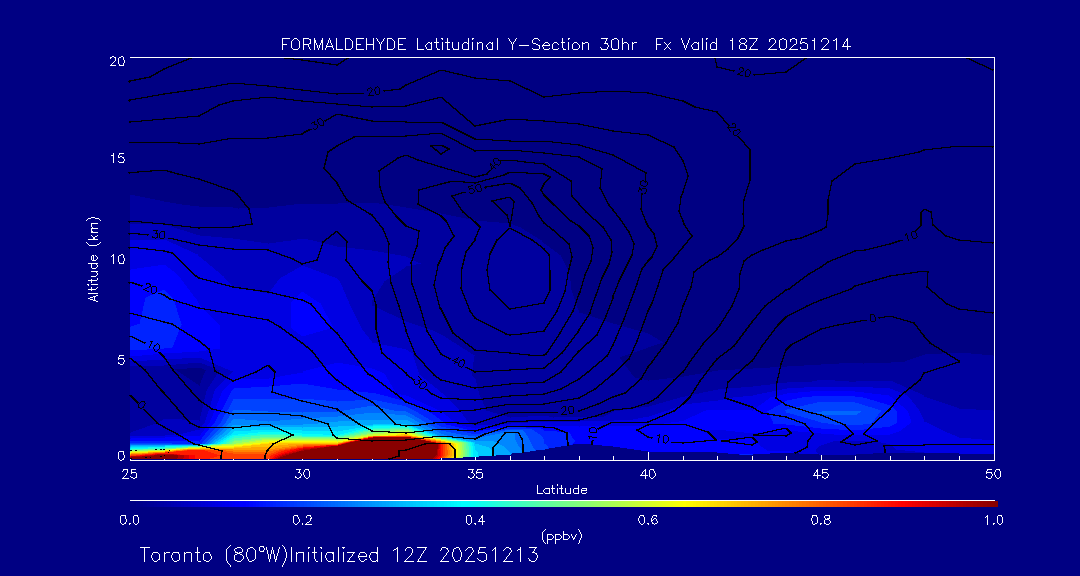Image resolution: width=1080 pixels, height=576 pixels.
Task: Click altitude axis tick label 20
Action: pos(116,61)
